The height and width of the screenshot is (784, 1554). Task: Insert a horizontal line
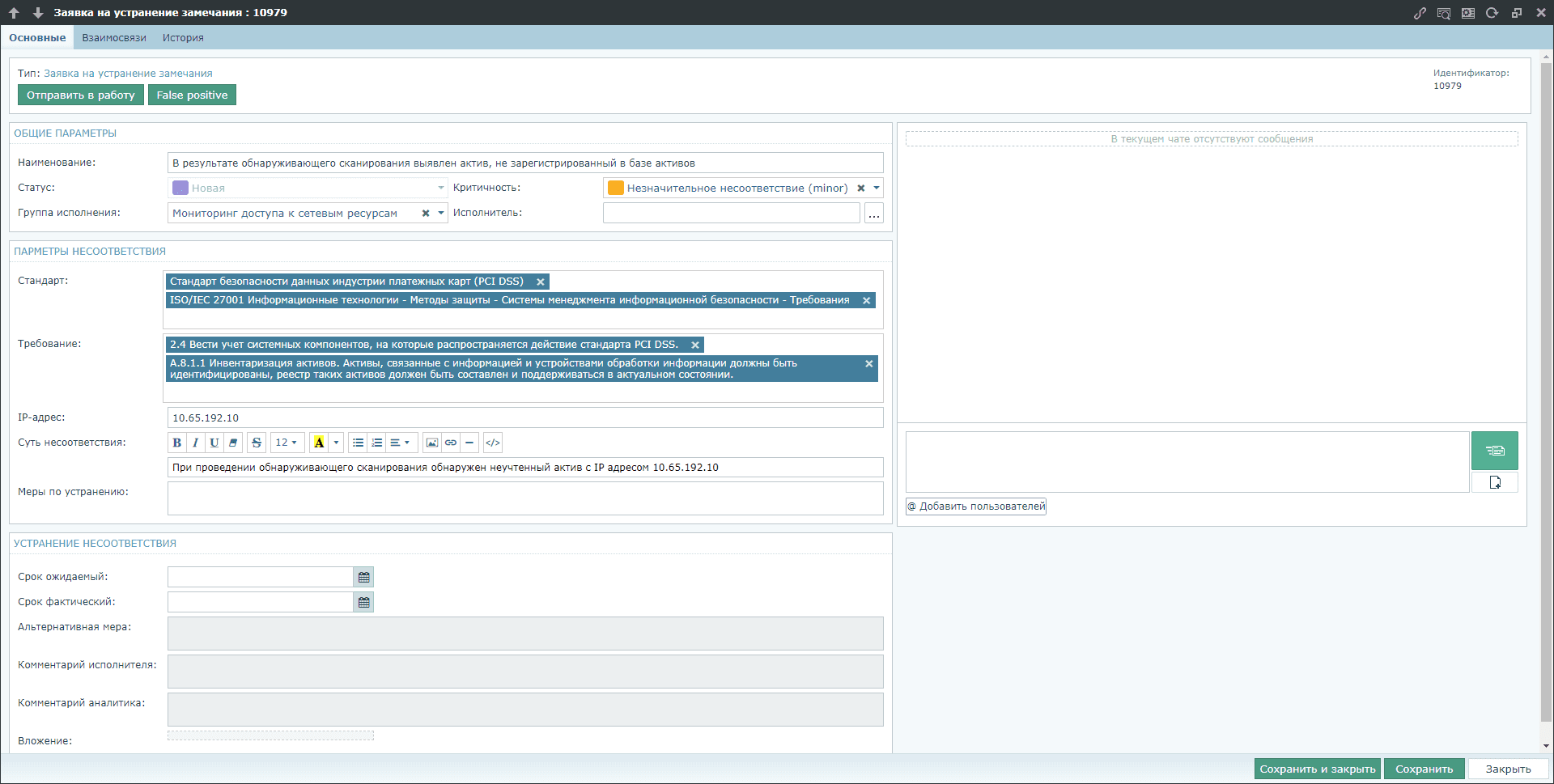(469, 443)
